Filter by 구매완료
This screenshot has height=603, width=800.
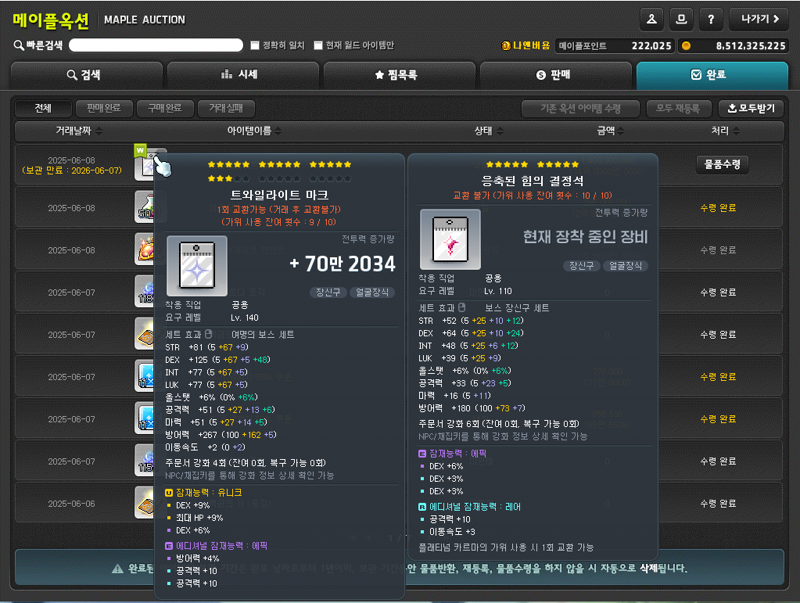[165, 108]
